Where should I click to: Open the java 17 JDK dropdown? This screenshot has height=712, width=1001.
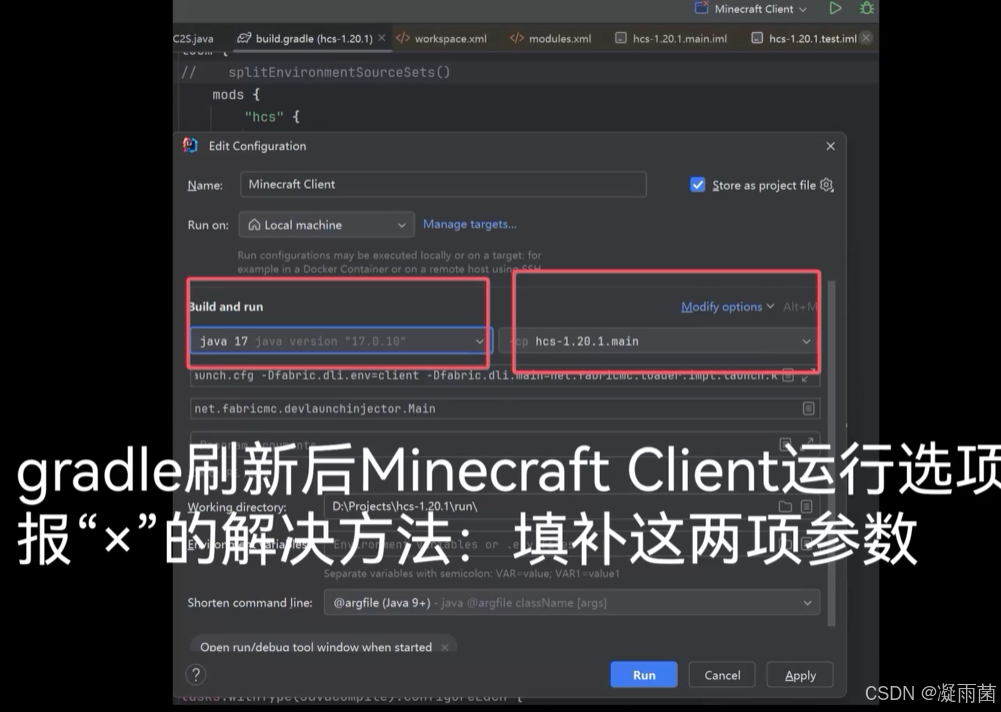click(341, 341)
